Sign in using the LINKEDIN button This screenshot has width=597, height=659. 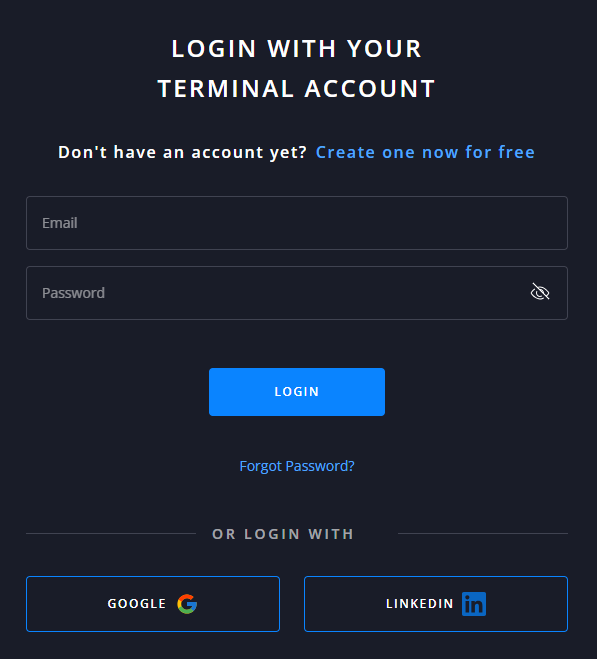click(436, 604)
